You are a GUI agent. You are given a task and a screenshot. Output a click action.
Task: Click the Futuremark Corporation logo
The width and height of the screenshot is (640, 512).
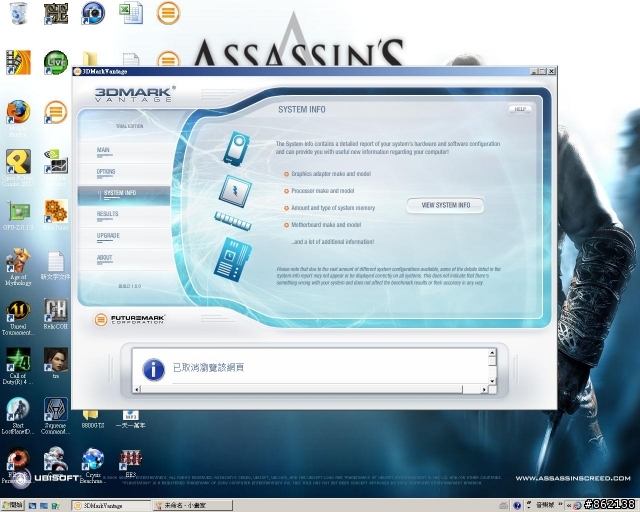130,319
